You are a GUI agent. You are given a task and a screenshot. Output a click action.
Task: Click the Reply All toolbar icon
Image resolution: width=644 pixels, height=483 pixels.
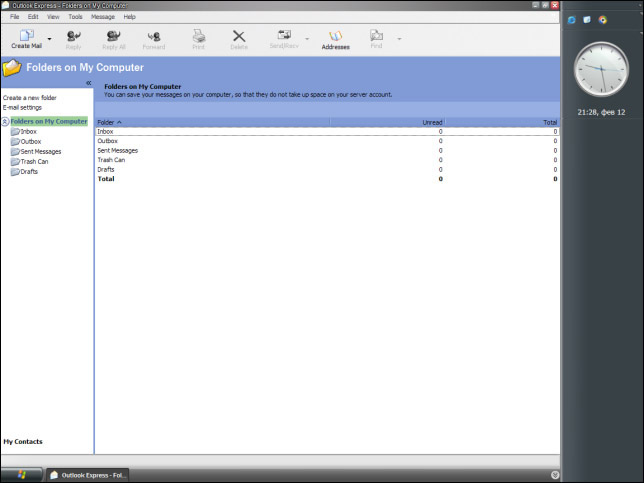(x=113, y=36)
